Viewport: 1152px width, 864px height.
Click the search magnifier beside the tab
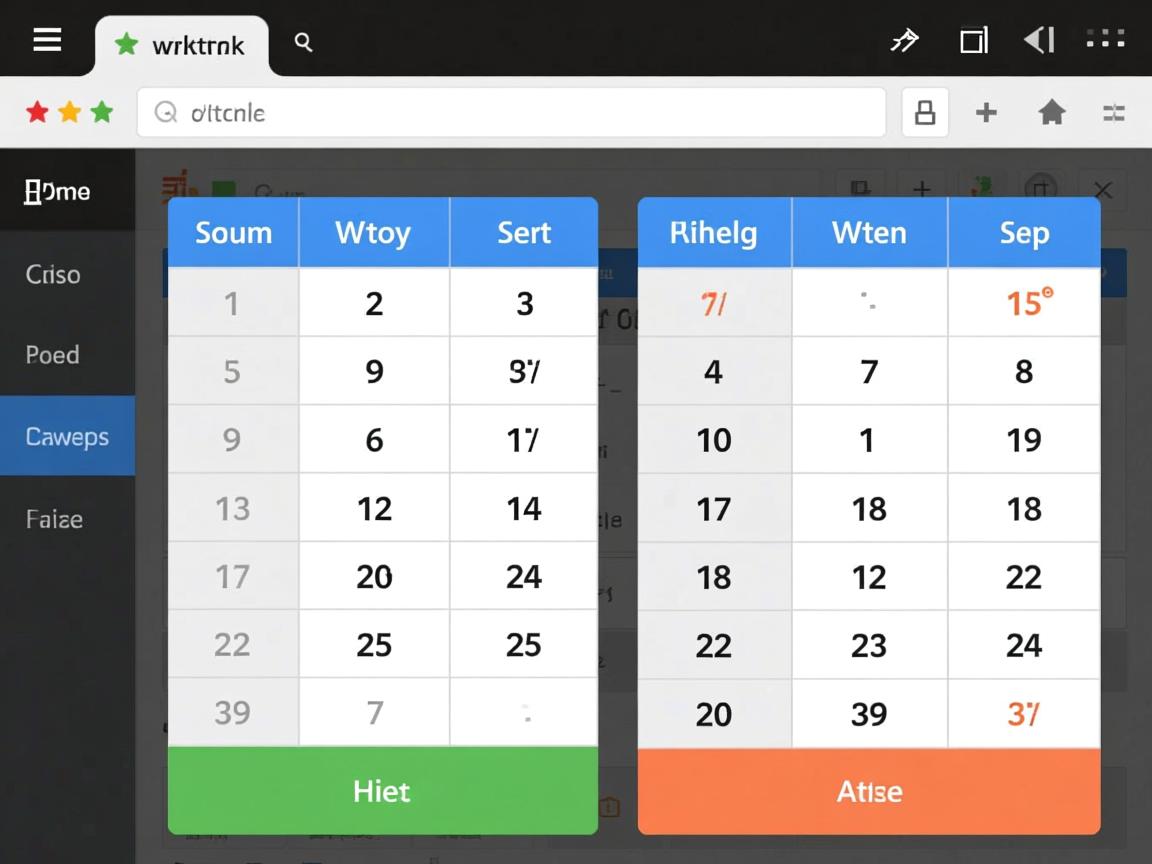click(x=304, y=42)
